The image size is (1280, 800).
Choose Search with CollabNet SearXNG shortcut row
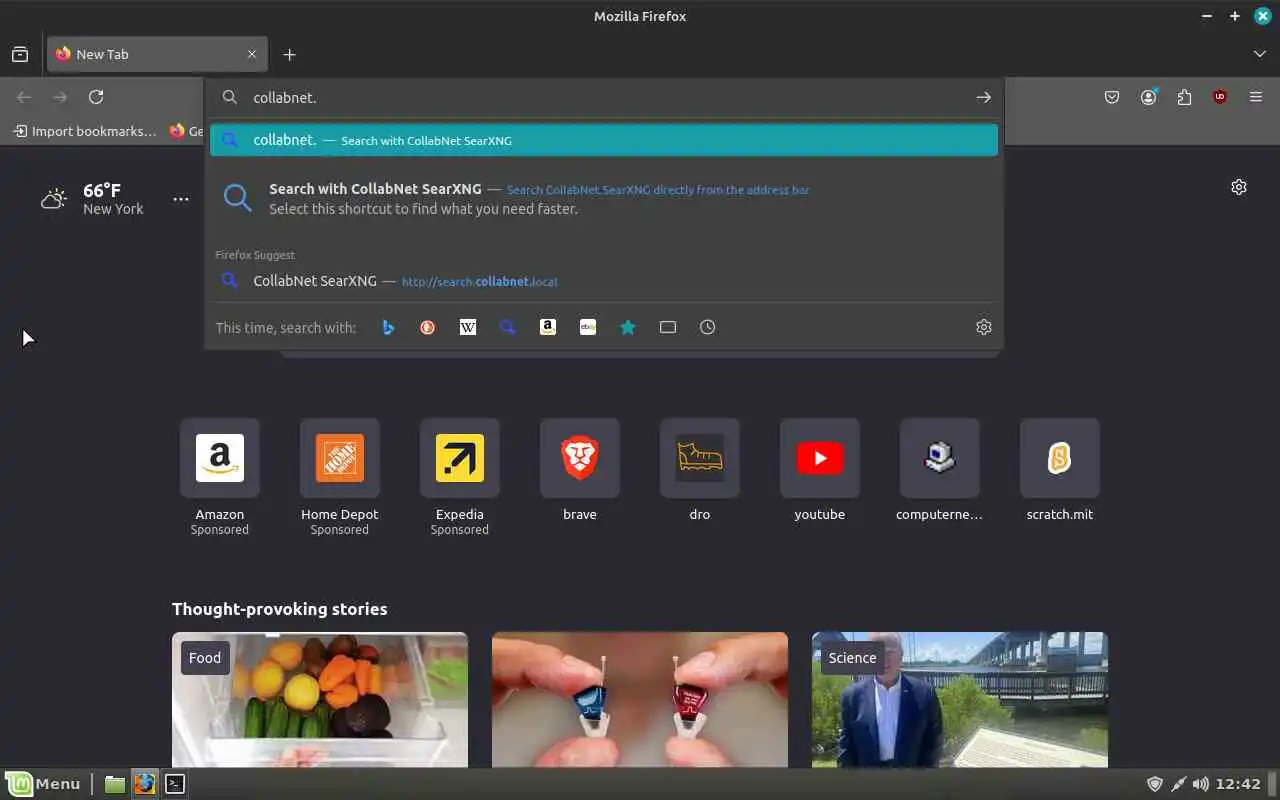pyautogui.click(x=604, y=198)
